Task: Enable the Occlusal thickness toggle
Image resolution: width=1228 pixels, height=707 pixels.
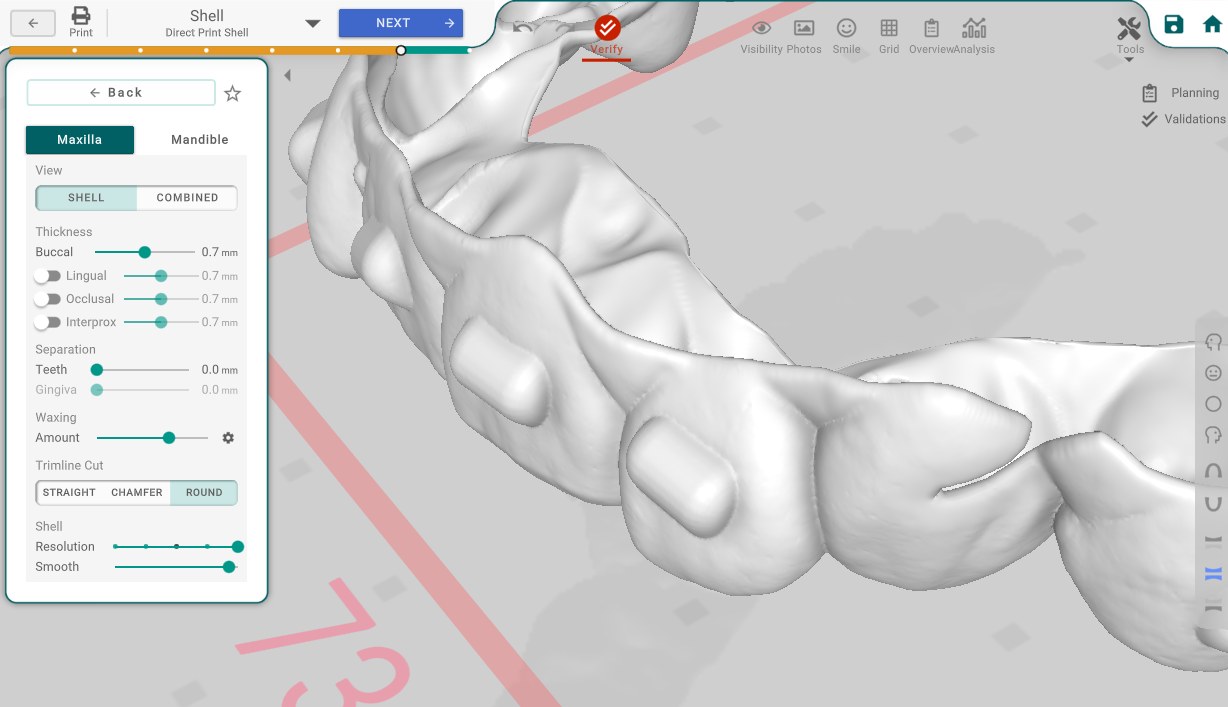Action: click(x=47, y=299)
